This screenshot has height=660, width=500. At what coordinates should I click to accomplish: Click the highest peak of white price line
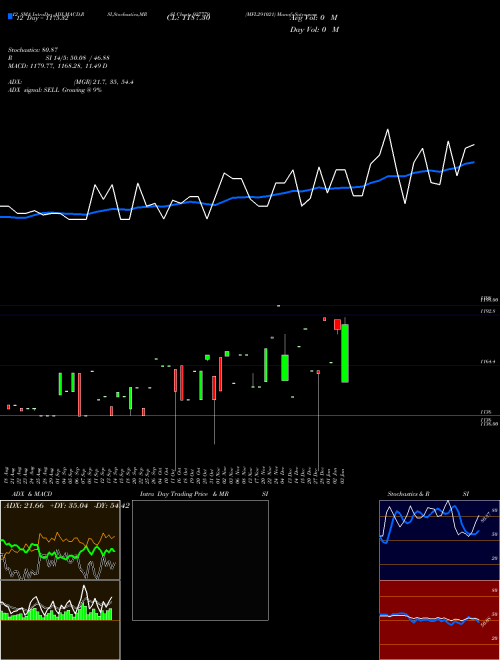point(388,130)
